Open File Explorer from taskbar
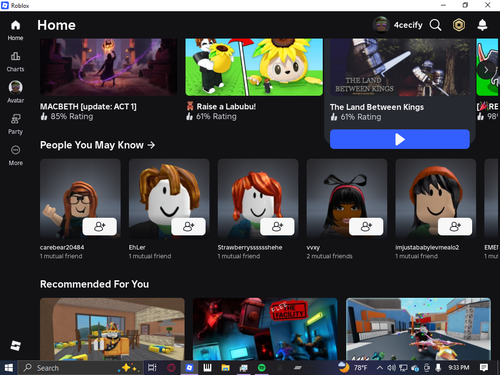The width and height of the screenshot is (500, 375). click(x=225, y=368)
